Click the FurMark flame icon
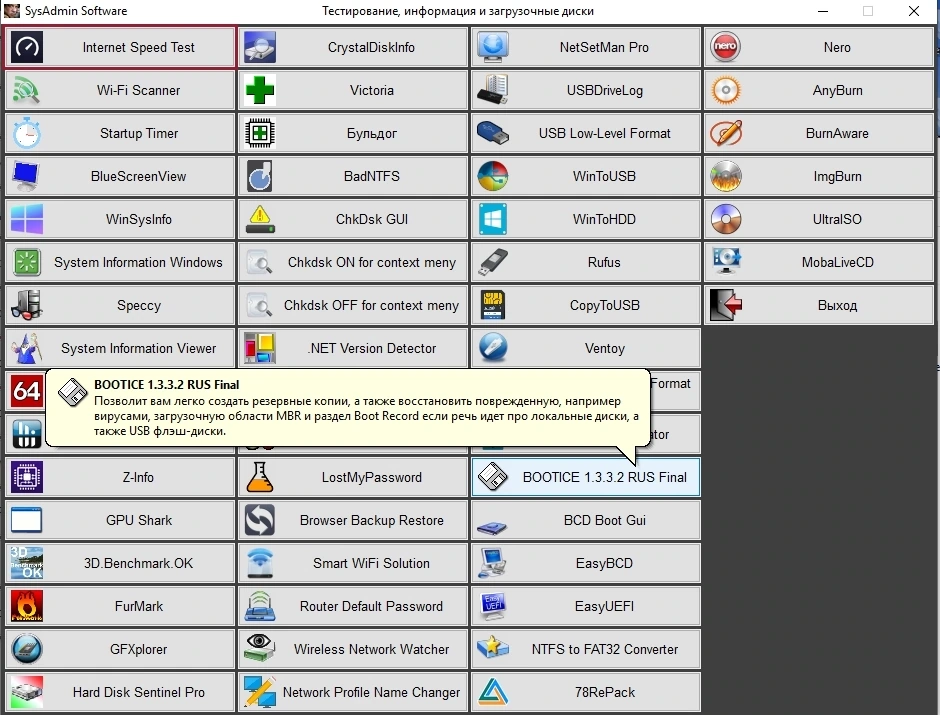The height and width of the screenshot is (715, 940). 27,606
